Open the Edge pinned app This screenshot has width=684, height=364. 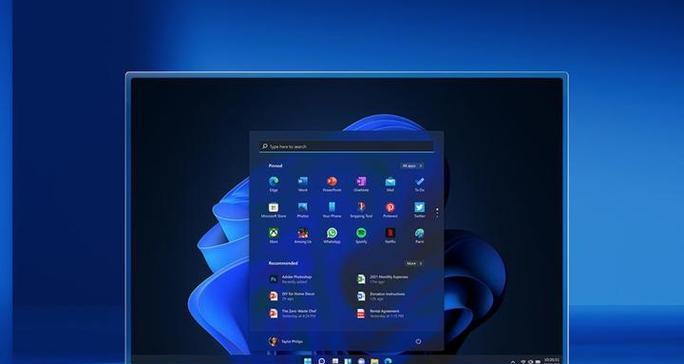point(274,184)
